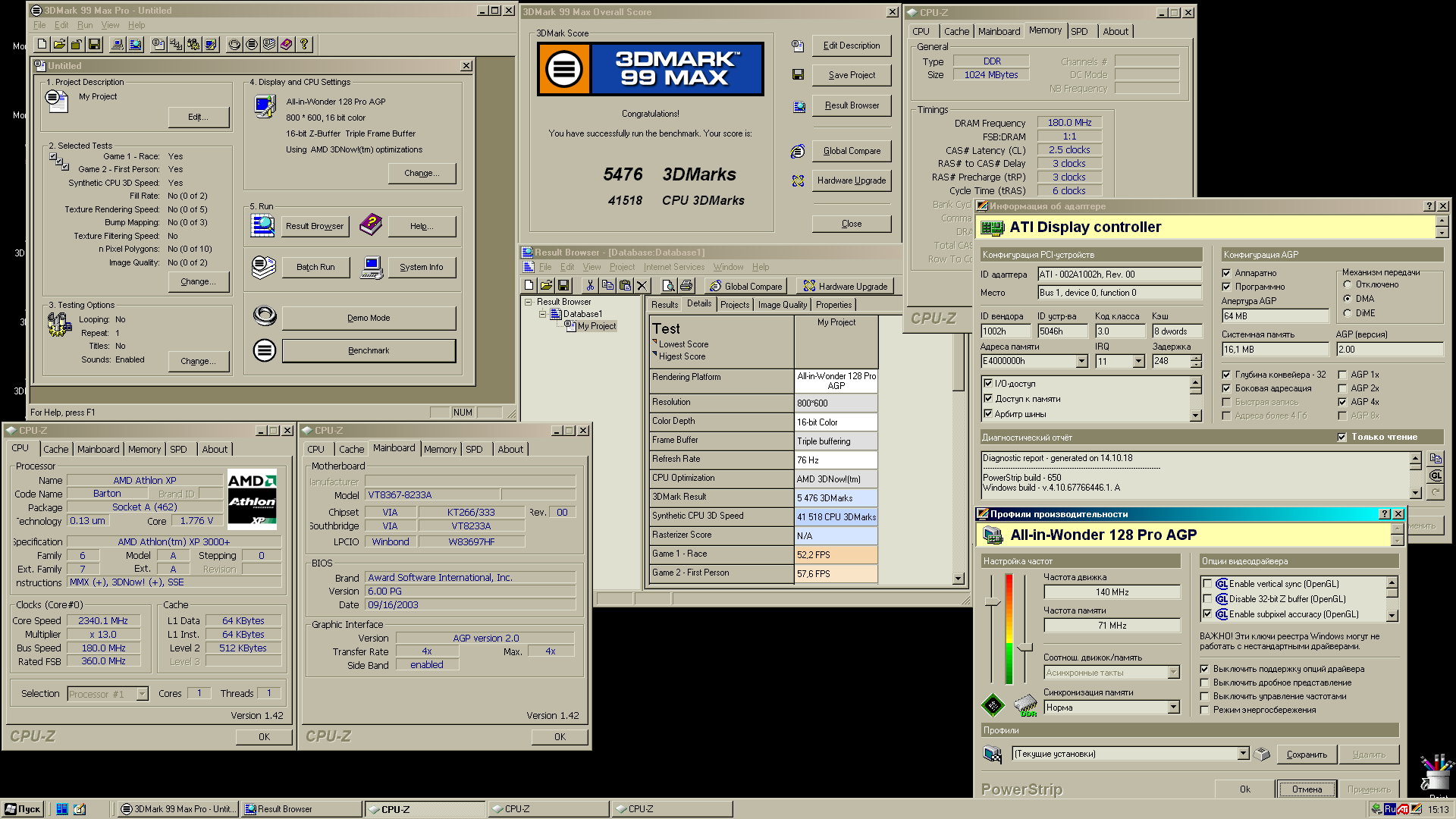Open the SPD tab in top CPU-Z window
The height and width of the screenshot is (819, 1456).
pos(1079,31)
